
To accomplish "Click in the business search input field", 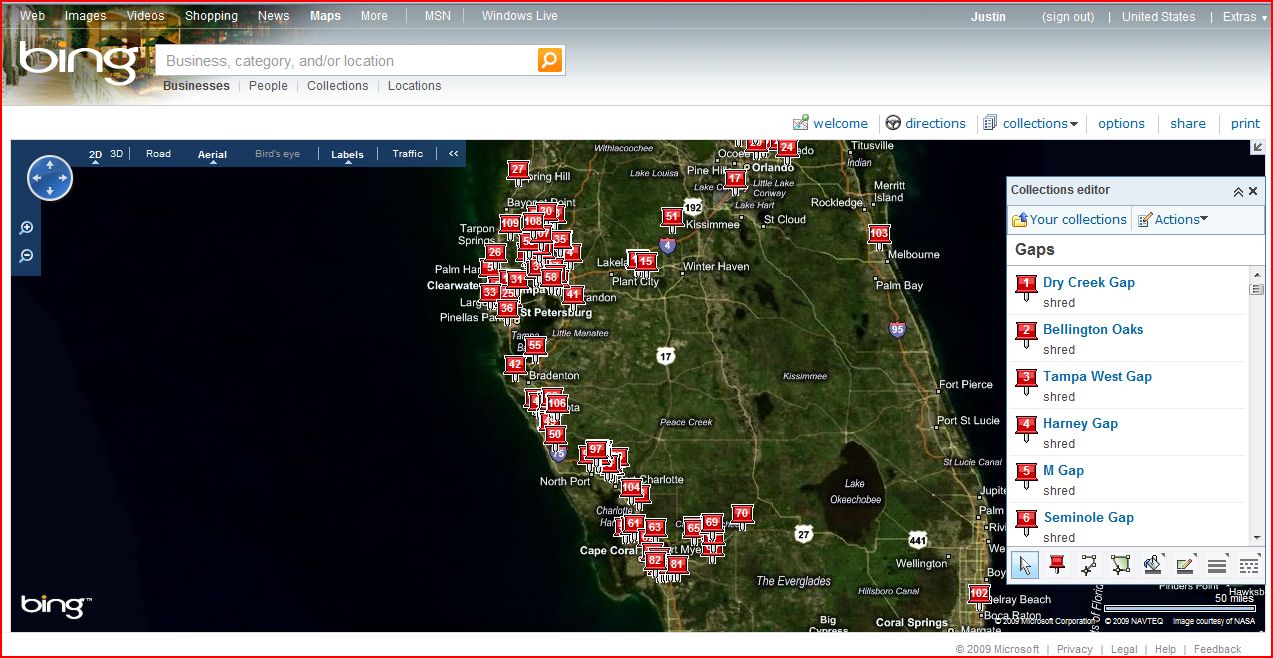I will (x=345, y=61).
